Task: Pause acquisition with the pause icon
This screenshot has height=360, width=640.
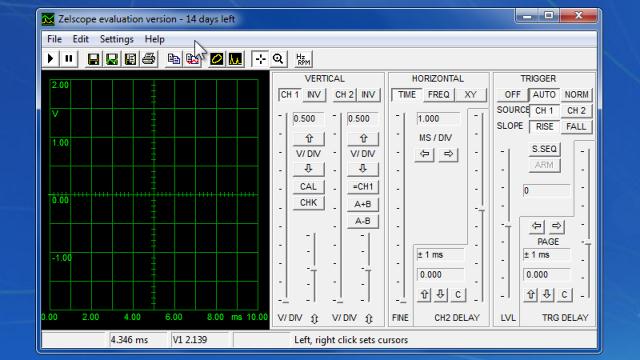Action: pyautogui.click(x=69, y=59)
